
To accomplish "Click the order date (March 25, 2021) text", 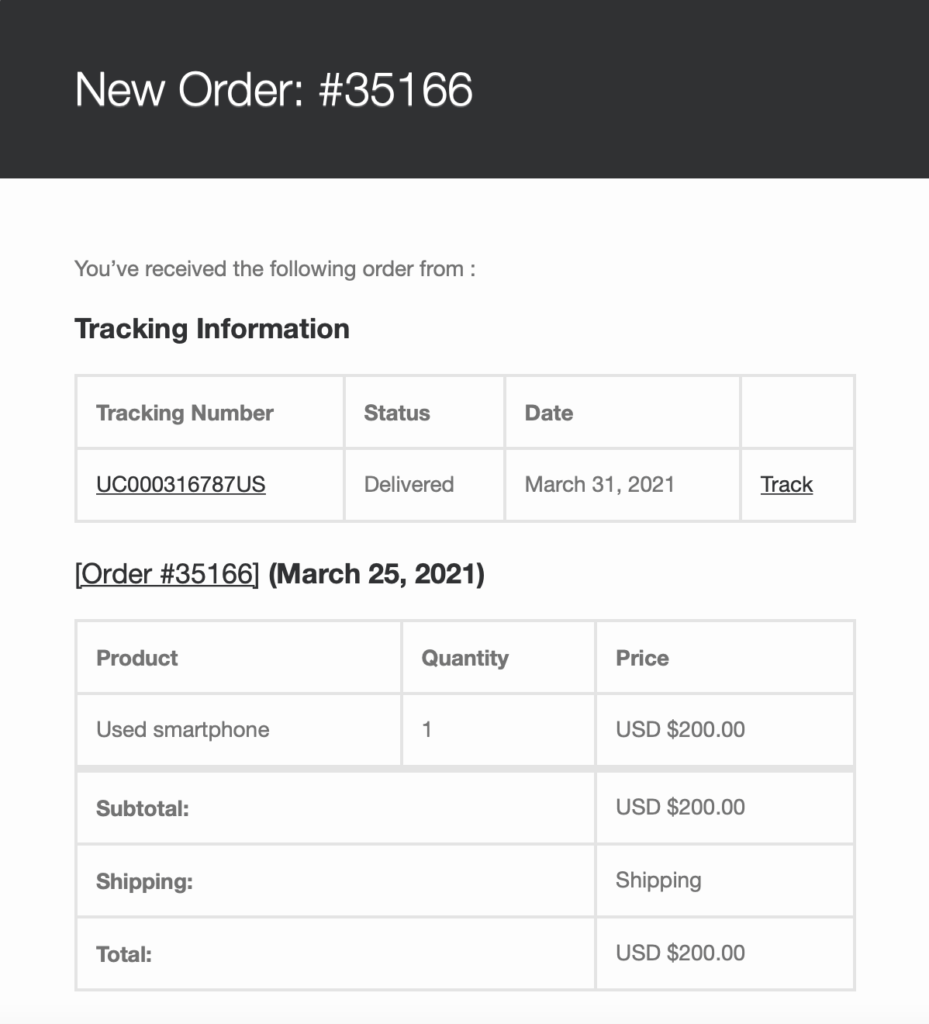I will (377, 574).
